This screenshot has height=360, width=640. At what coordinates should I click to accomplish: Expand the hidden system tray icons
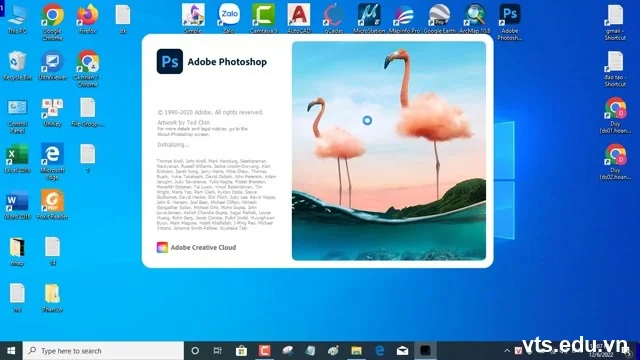pos(507,351)
